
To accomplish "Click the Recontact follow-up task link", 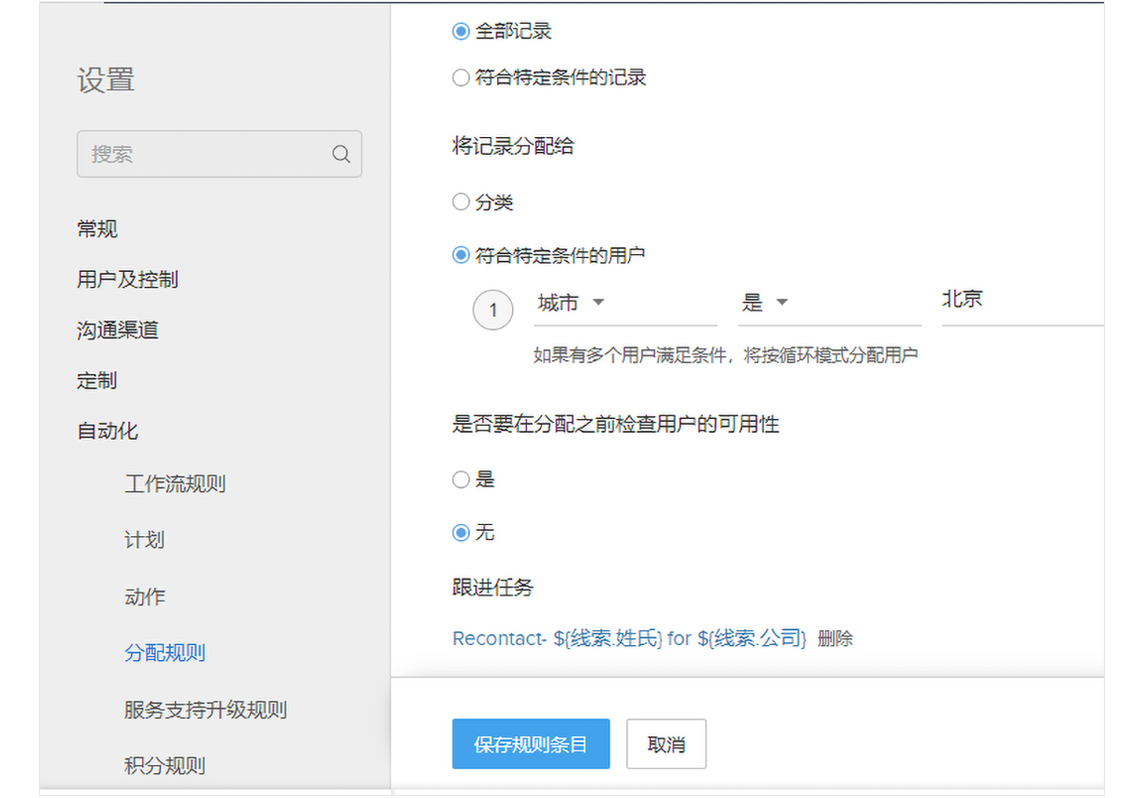I will click(x=629, y=638).
